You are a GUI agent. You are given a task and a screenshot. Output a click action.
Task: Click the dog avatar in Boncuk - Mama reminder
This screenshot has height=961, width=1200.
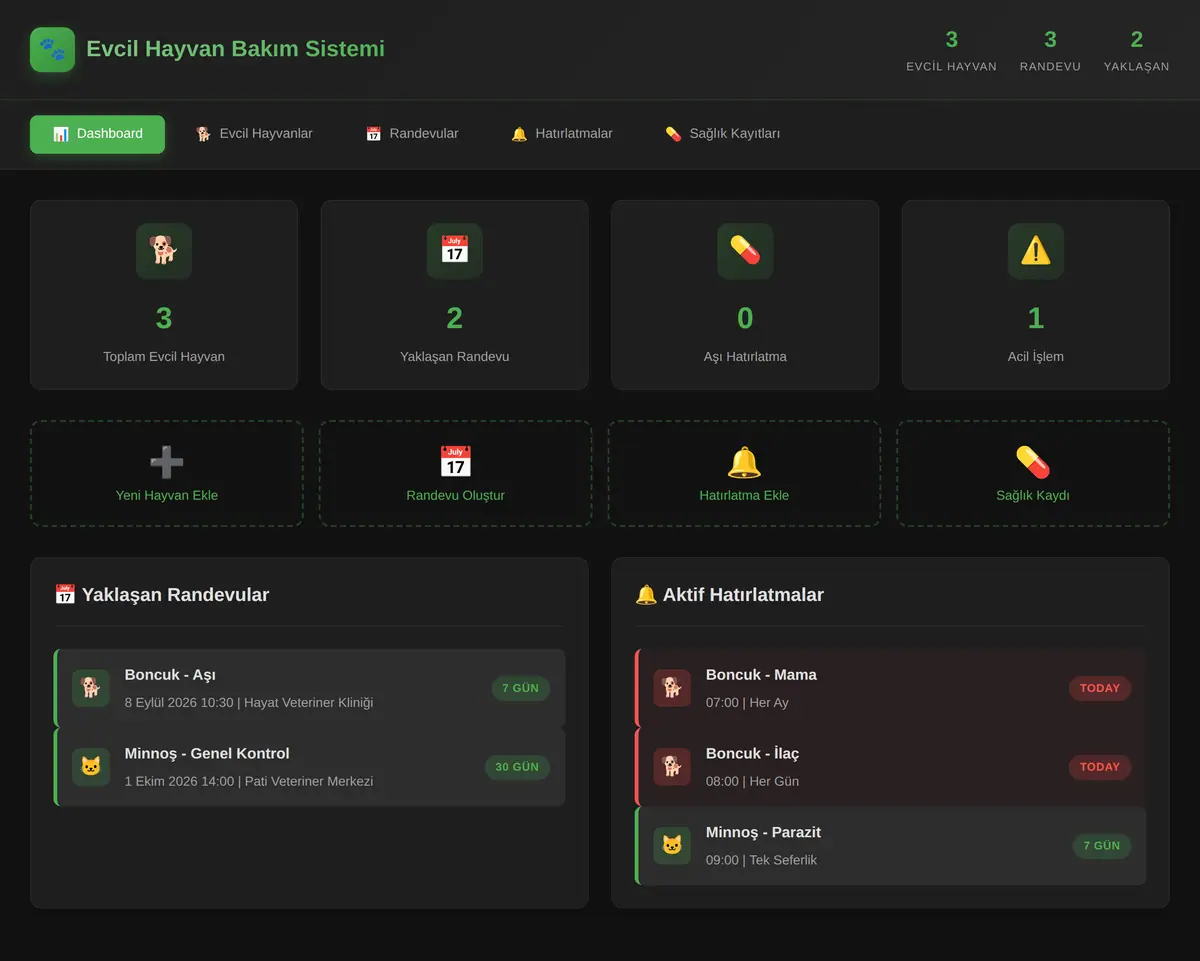pos(672,688)
